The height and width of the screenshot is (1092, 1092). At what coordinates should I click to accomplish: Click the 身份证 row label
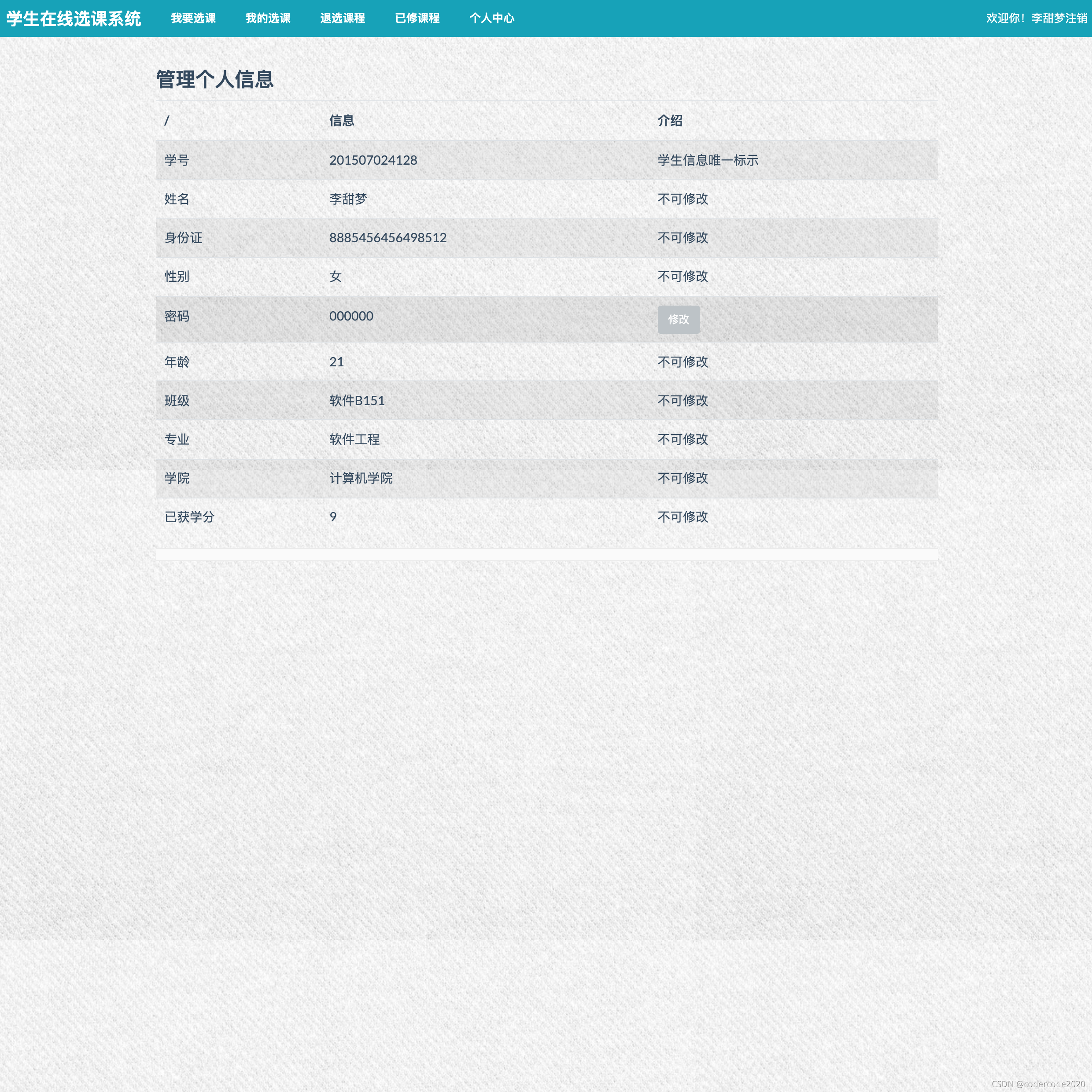point(183,238)
